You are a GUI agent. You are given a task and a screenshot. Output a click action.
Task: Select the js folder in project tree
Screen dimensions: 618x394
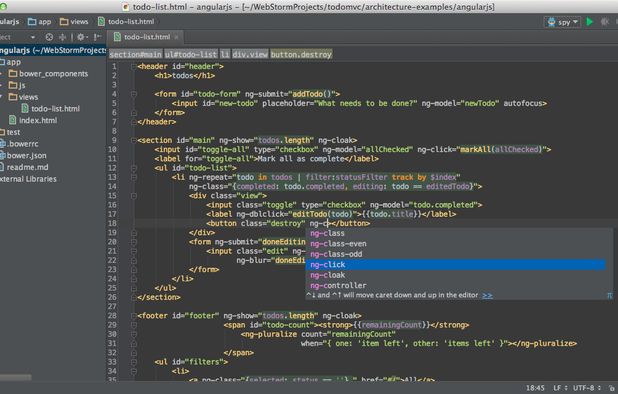pos(17,85)
